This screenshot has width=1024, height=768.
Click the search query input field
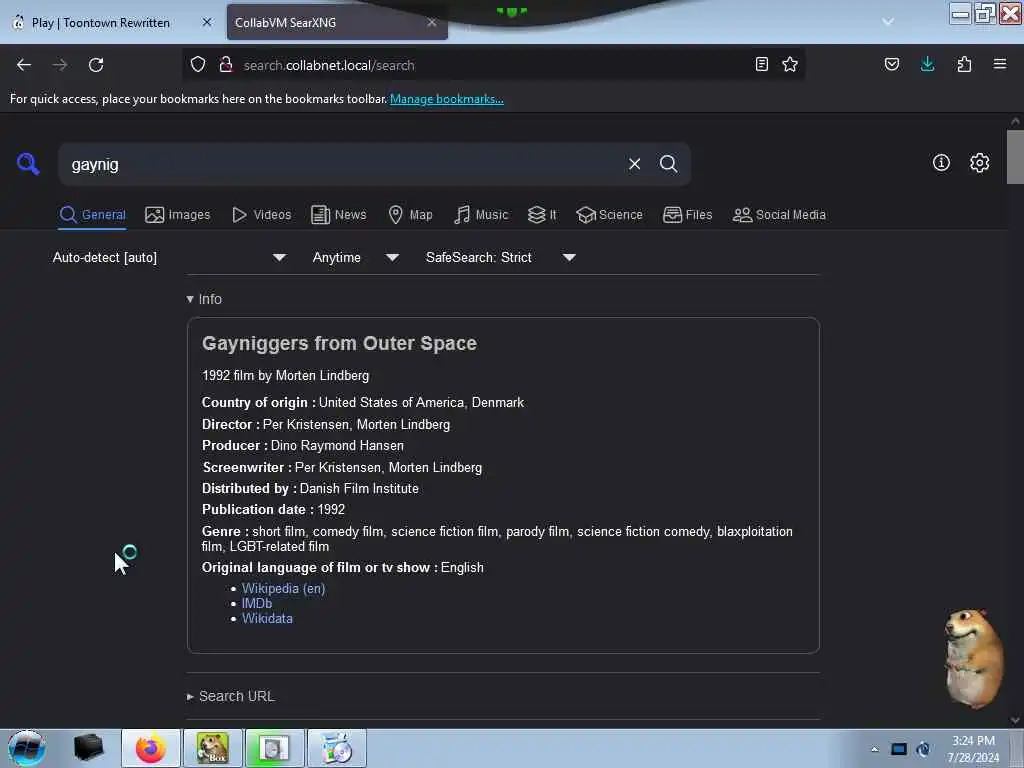point(344,165)
